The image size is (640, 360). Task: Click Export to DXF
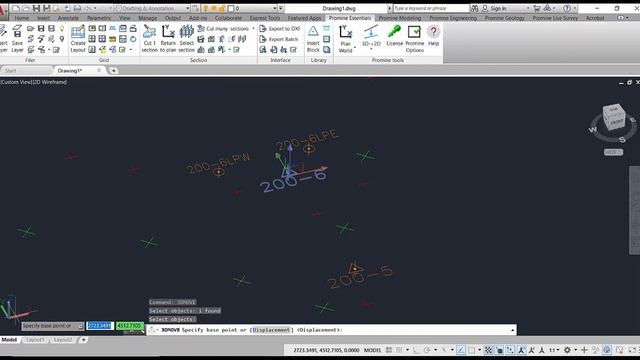click(280, 29)
